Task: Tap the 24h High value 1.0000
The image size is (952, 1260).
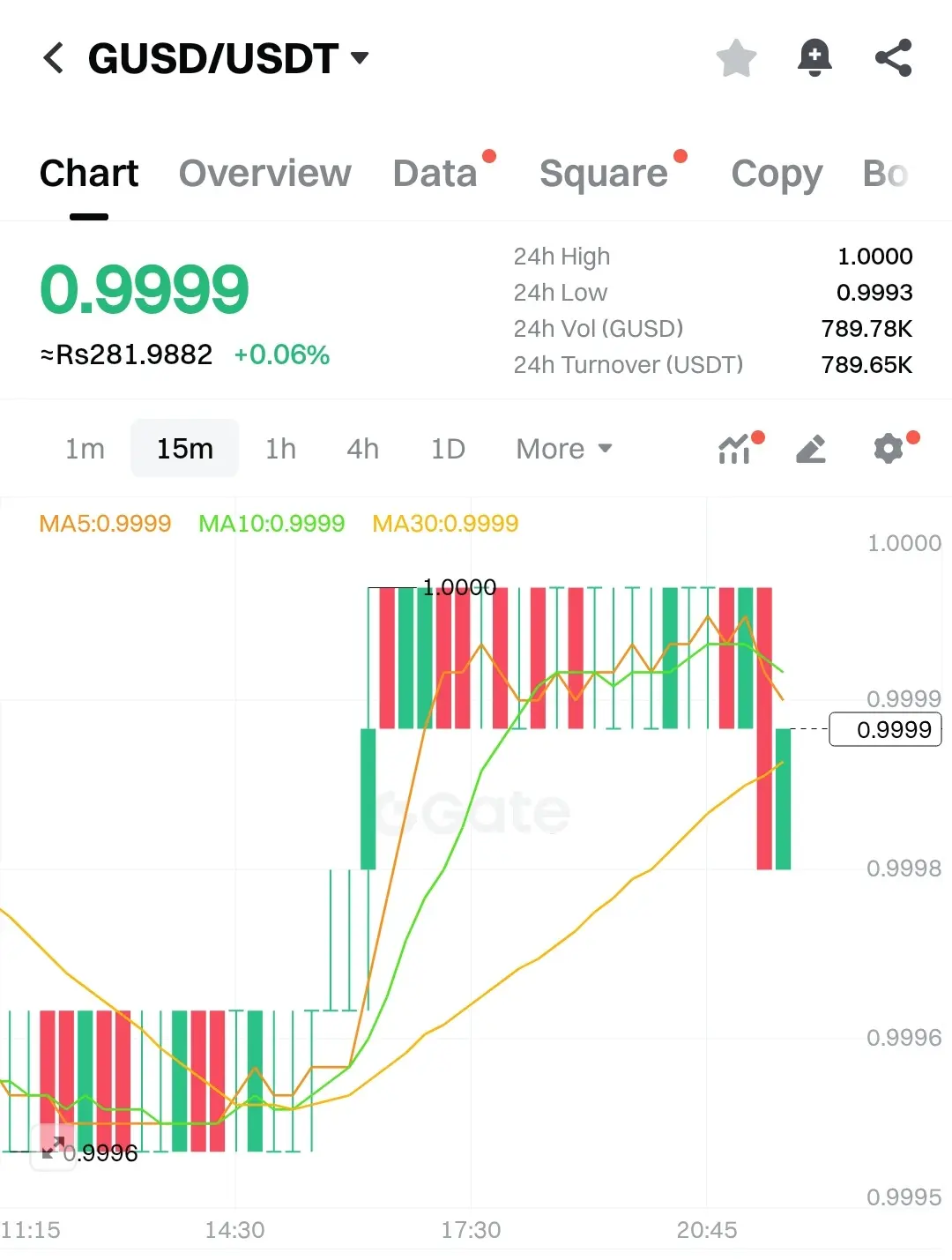Action: [x=874, y=257]
